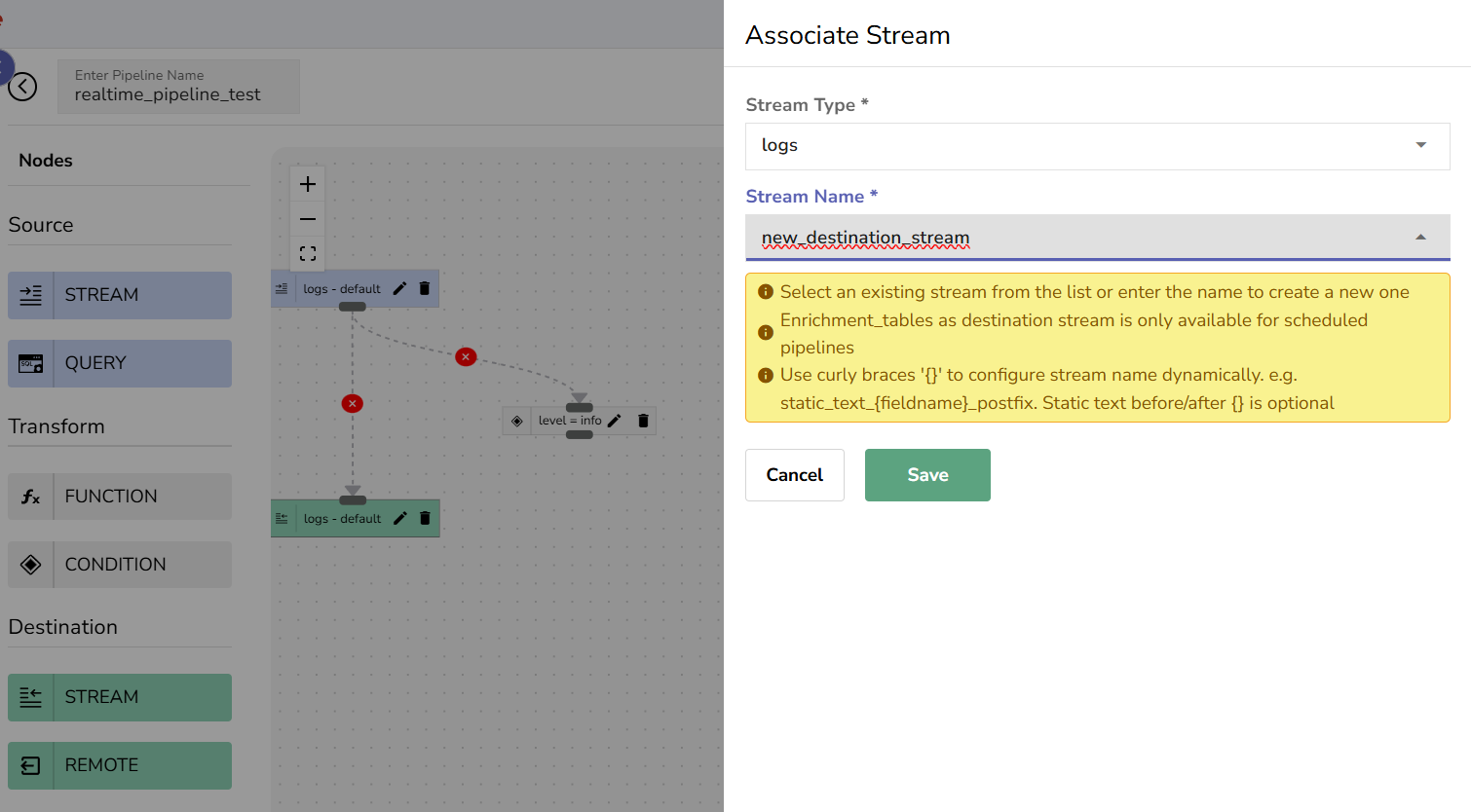1471x812 pixels.
Task: Save the associated stream
Action: (x=927, y=475)
